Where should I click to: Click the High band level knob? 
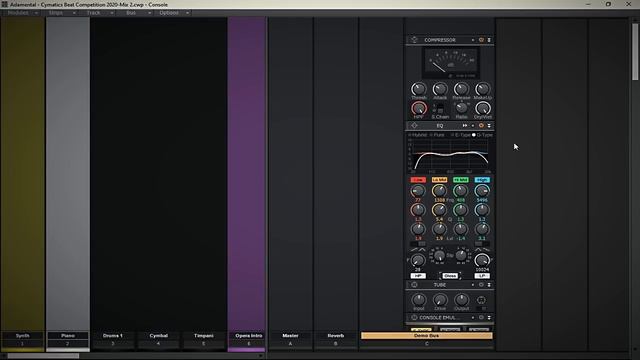pos(482,229)
